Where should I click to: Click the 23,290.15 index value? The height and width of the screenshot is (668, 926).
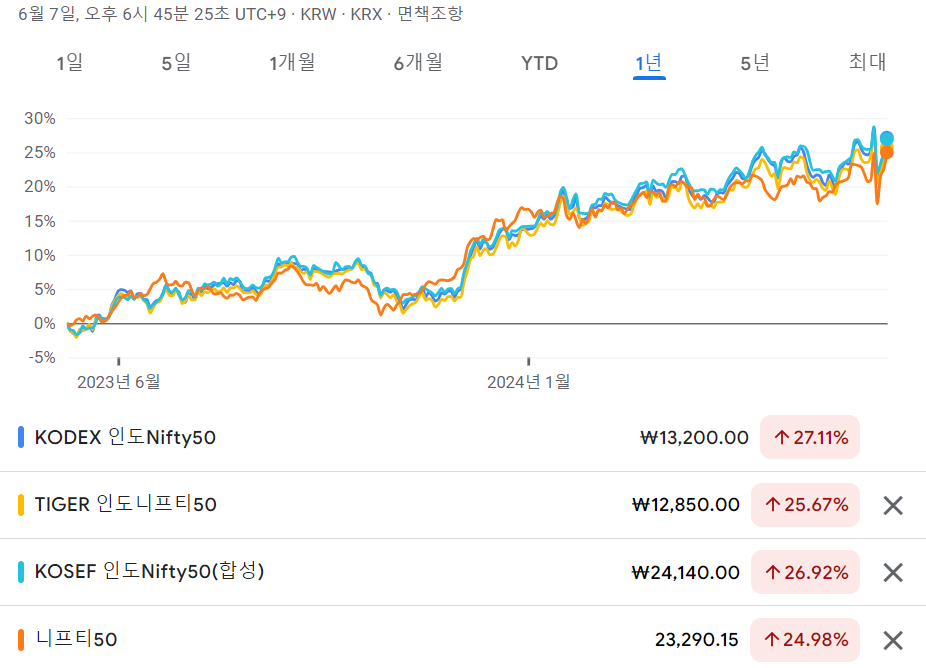tap(697, 640)
